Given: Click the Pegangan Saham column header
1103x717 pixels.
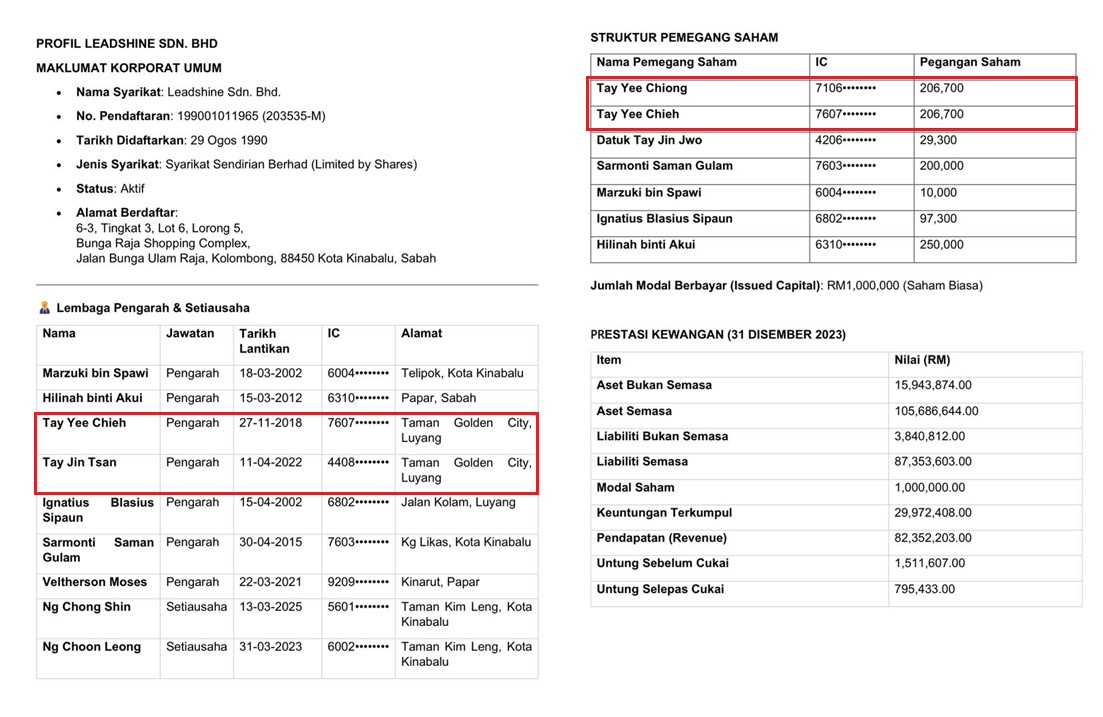Looking at the screenshot, I should (x=969, y=62).
